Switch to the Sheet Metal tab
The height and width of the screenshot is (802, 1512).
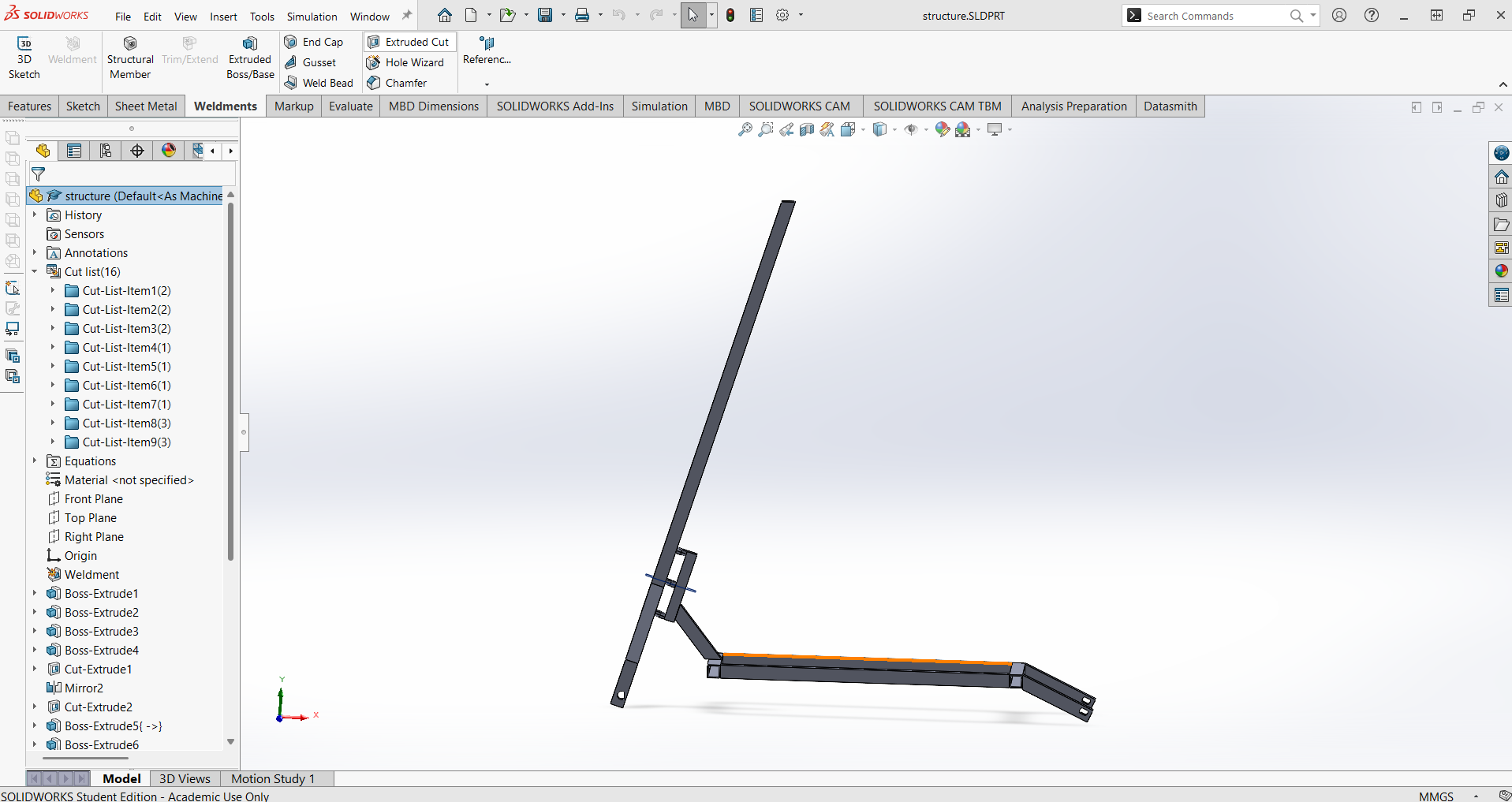[x=146, y=106]
